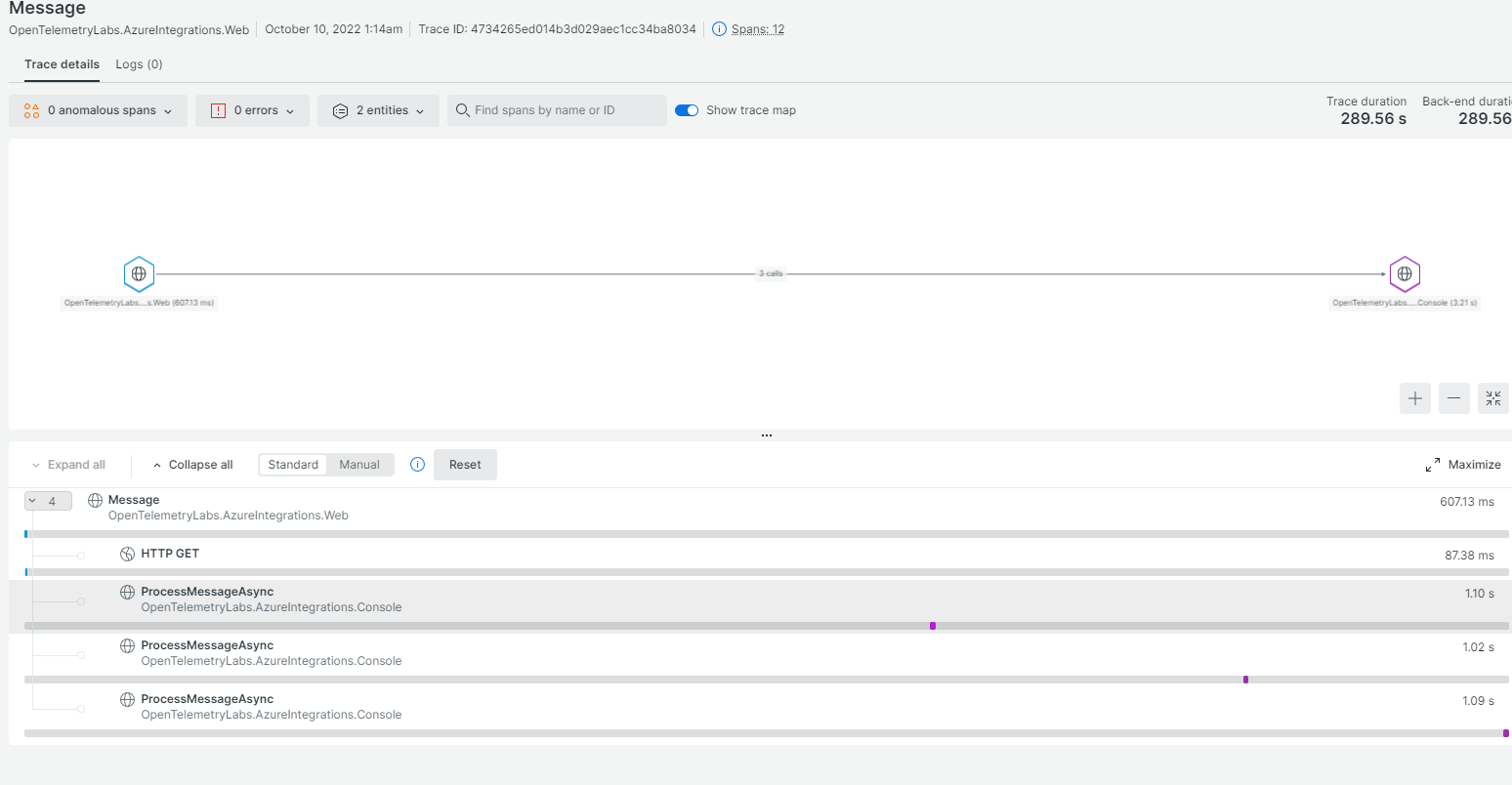Select the Trace details tab
This screenshot has width=1512, height=785.
point(62,63)
